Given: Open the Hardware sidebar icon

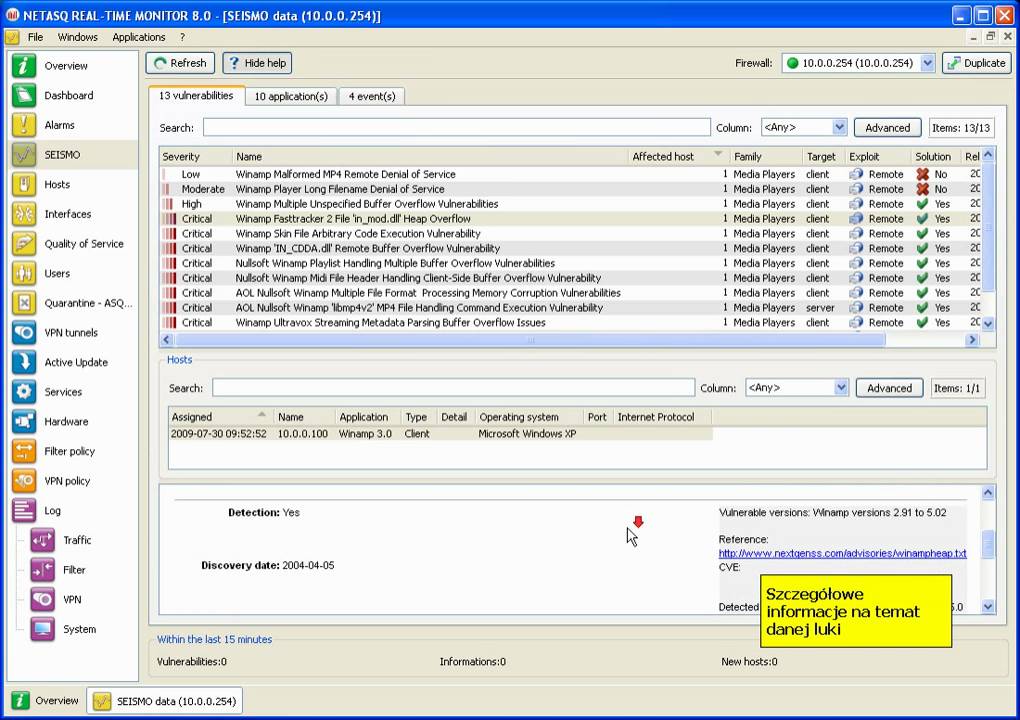Looking at the screenshot, I should coord(24,422).
